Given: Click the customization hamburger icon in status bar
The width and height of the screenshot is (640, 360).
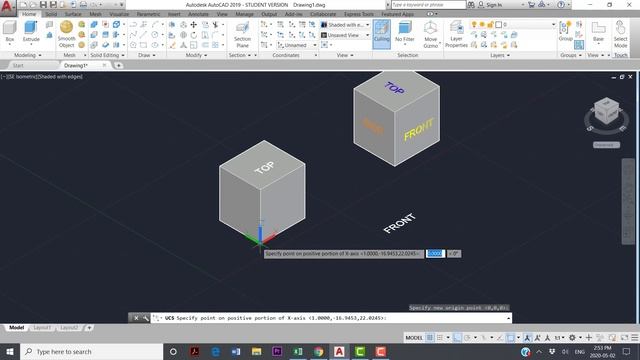Looking at the screenshot, I should pyautogui.click(x=634, y=338).
